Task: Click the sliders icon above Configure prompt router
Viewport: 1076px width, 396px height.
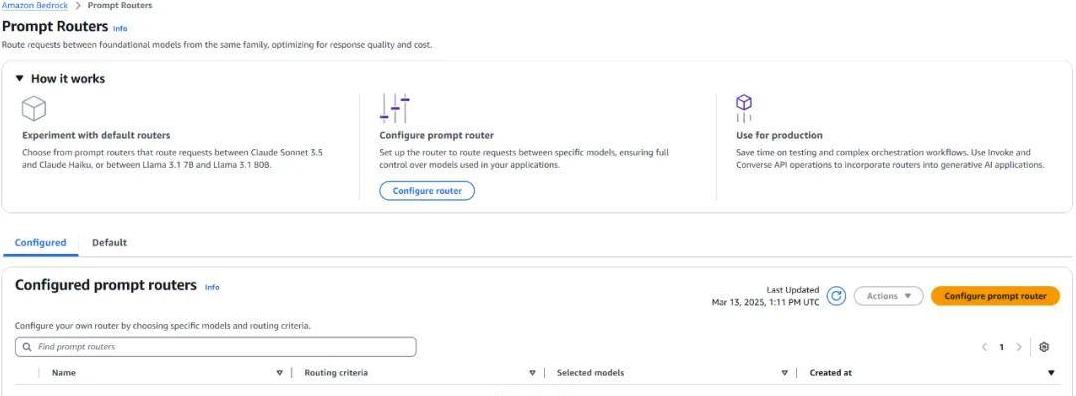Action: [395, 108]
